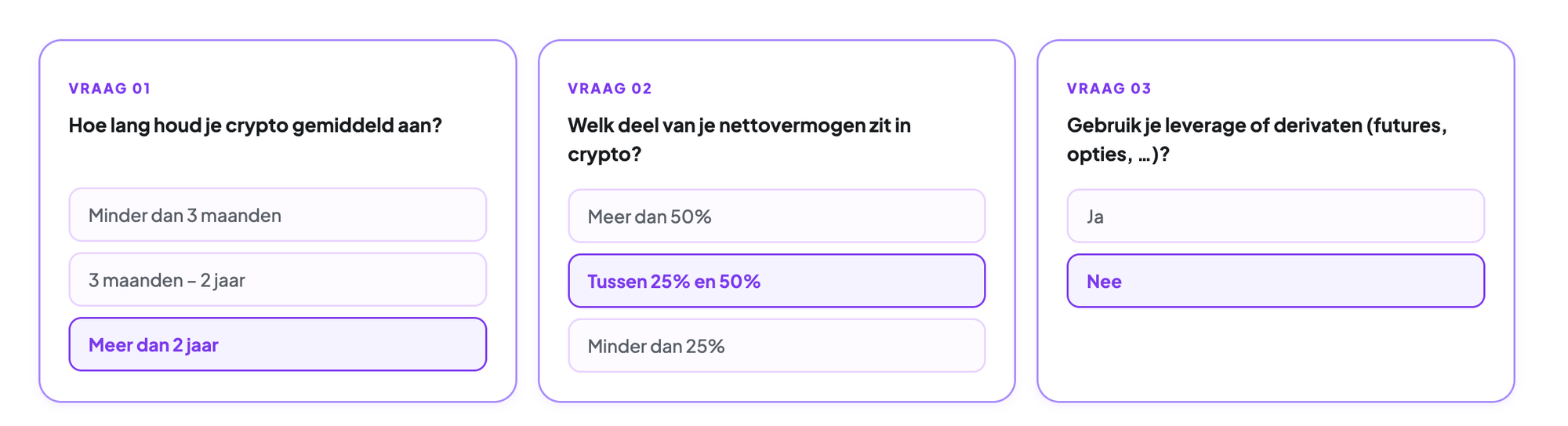Answer 'Ja' to the leverage question
This screenshot has width=1568, height=426.
tap(1276, 217)
